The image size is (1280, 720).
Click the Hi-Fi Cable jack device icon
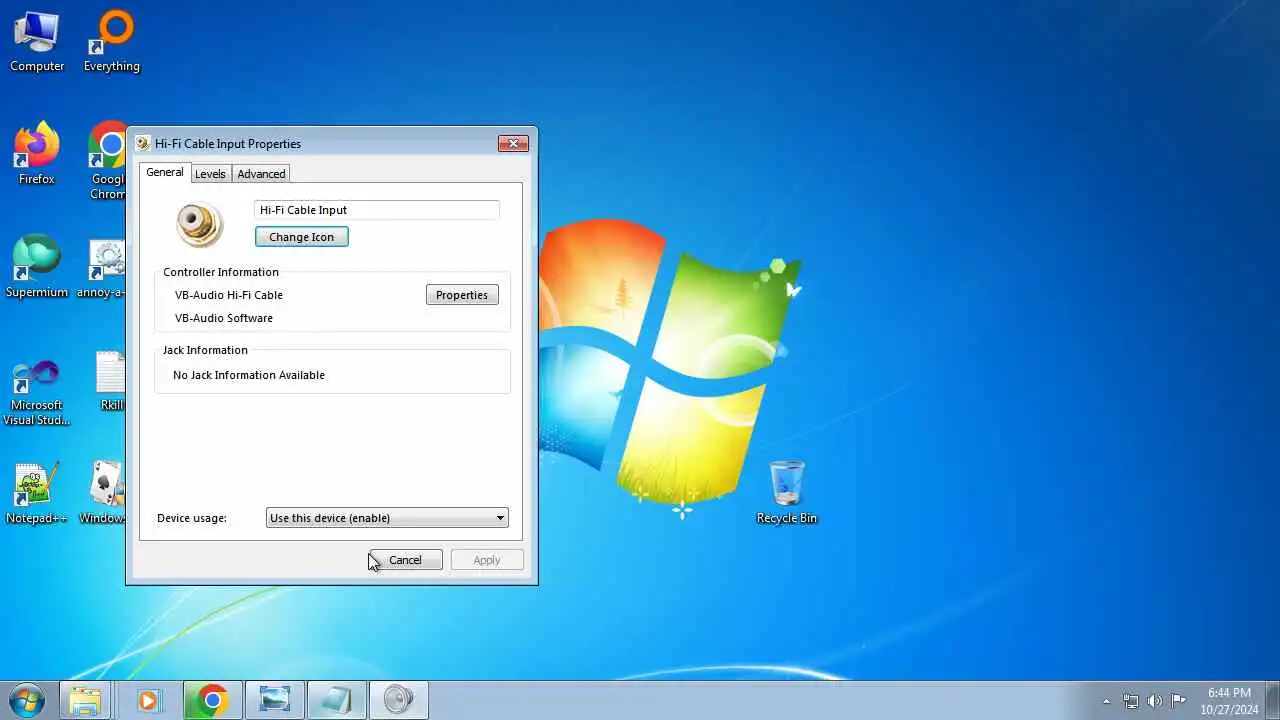(x=200, y=224)
